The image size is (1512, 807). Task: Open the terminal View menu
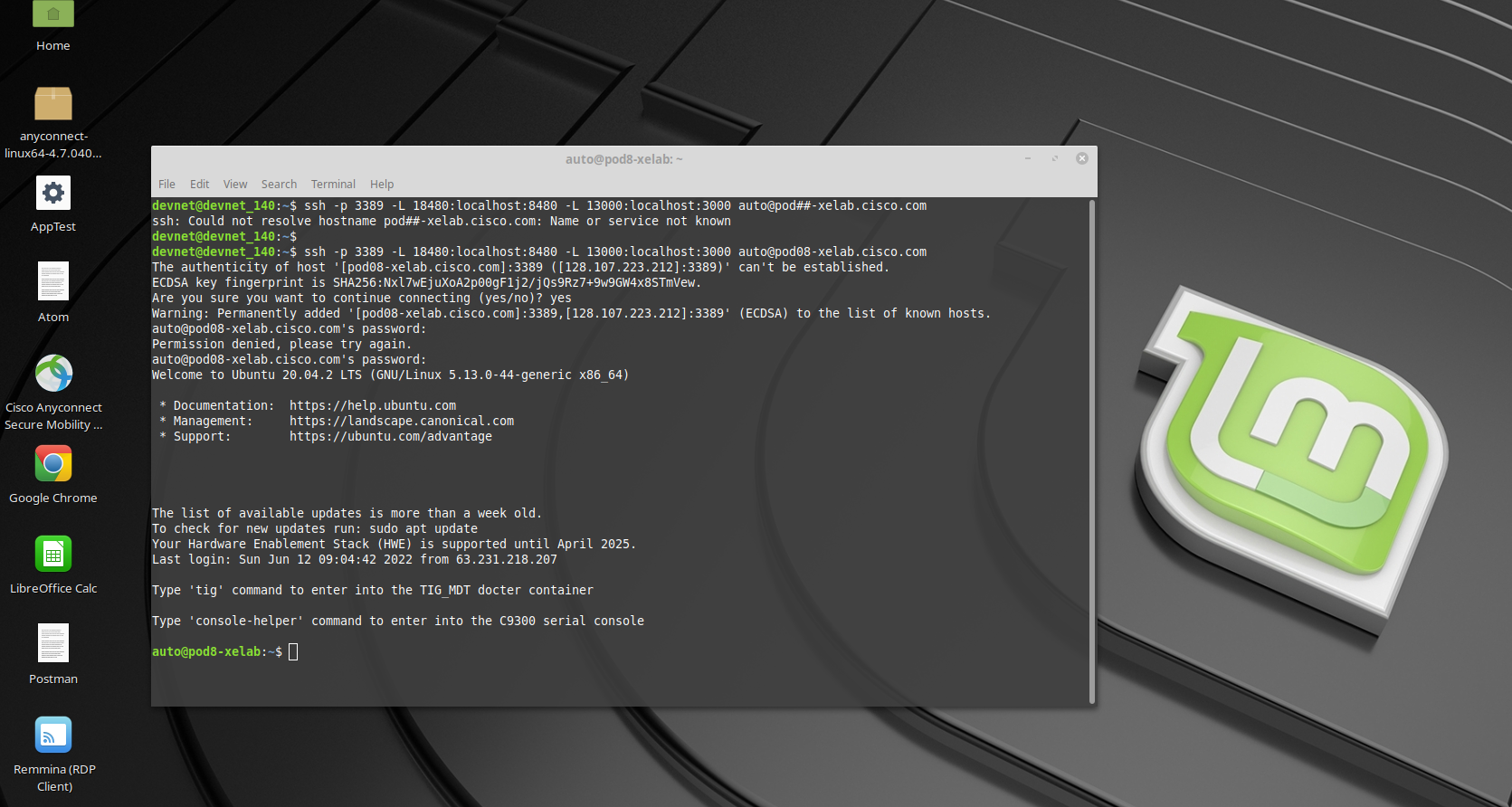[x=235, y=184]
